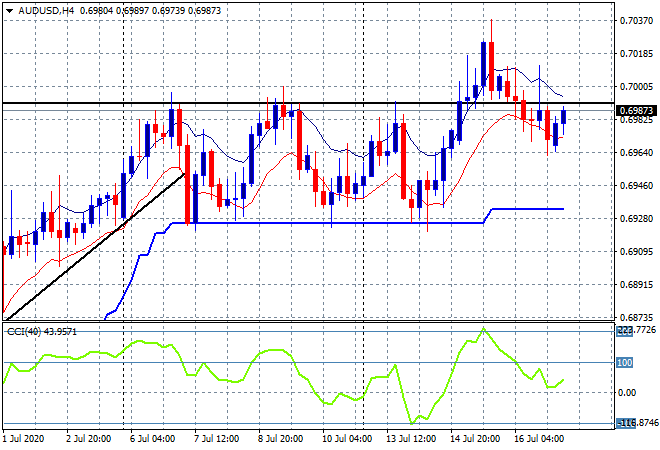
Task: Click the 1 Jul 2020 date label
Action: [23, 439]
